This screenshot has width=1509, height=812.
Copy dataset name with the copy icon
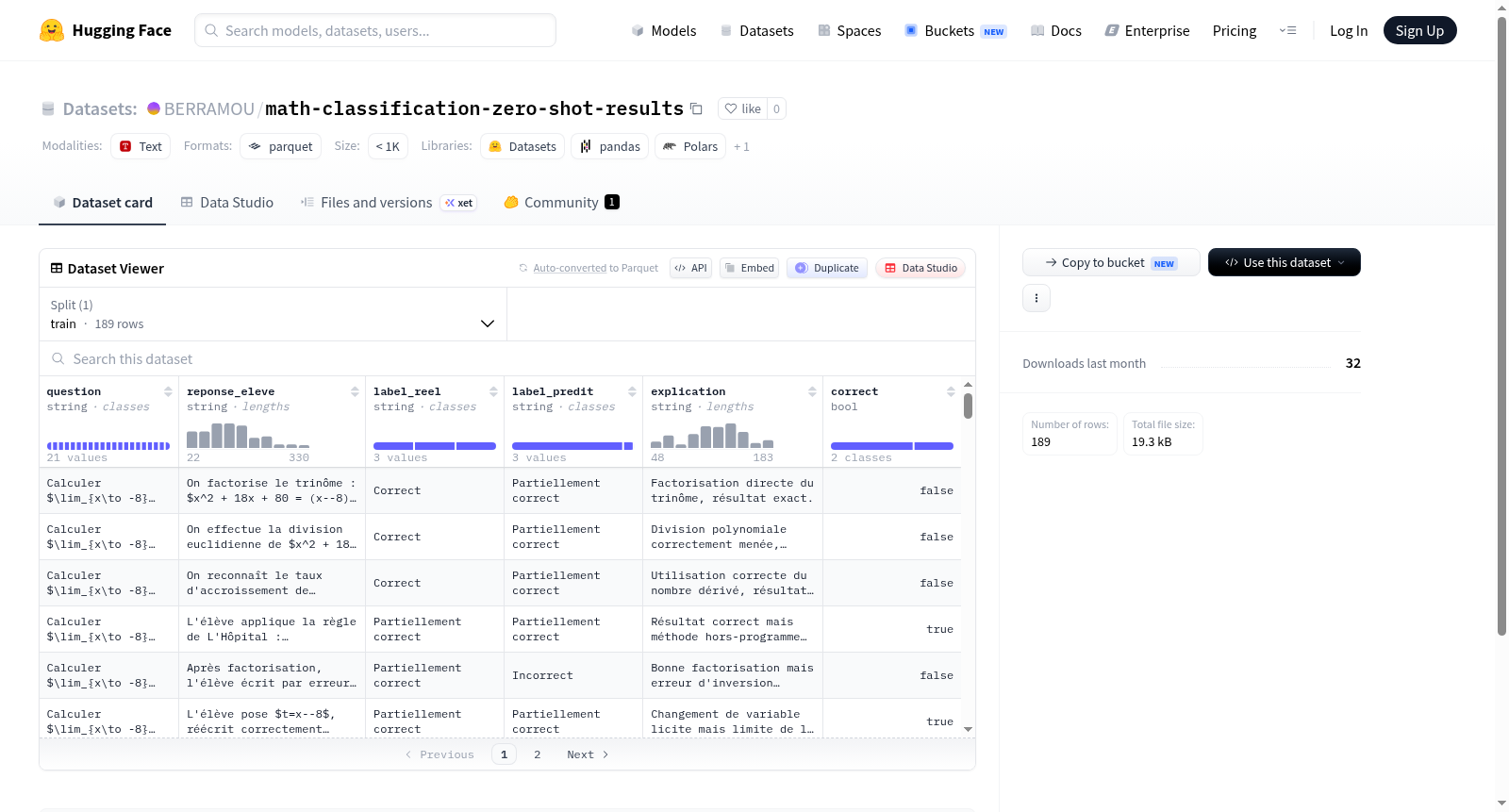[696, 108]
